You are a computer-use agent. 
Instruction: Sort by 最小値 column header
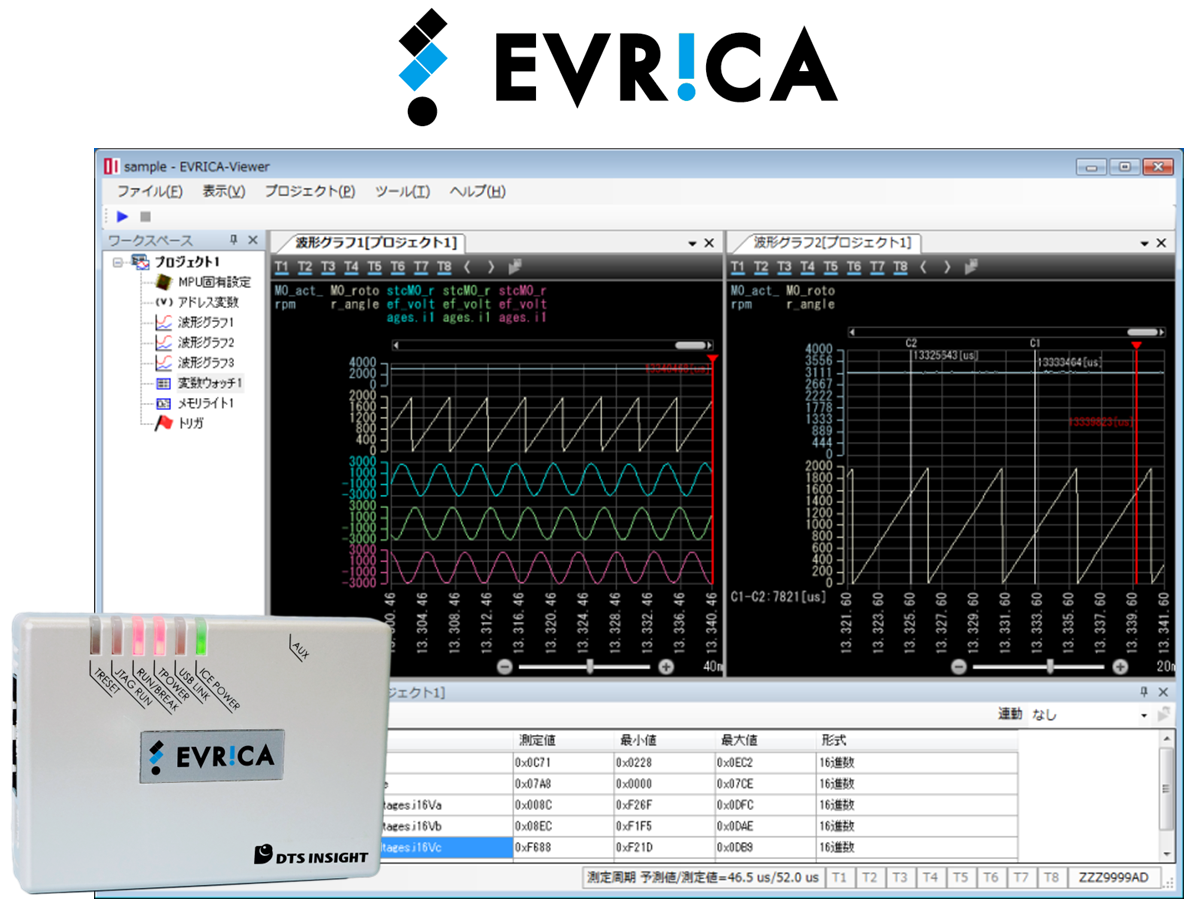pos(664,740)
